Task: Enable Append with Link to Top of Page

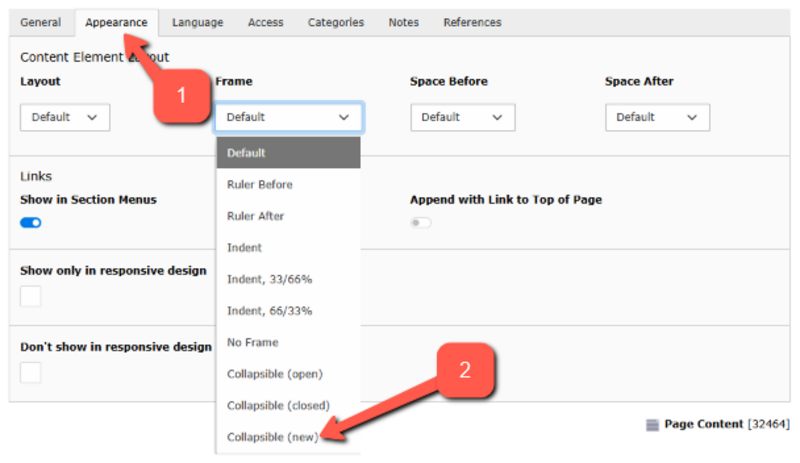Action: [x=421, y=223]
